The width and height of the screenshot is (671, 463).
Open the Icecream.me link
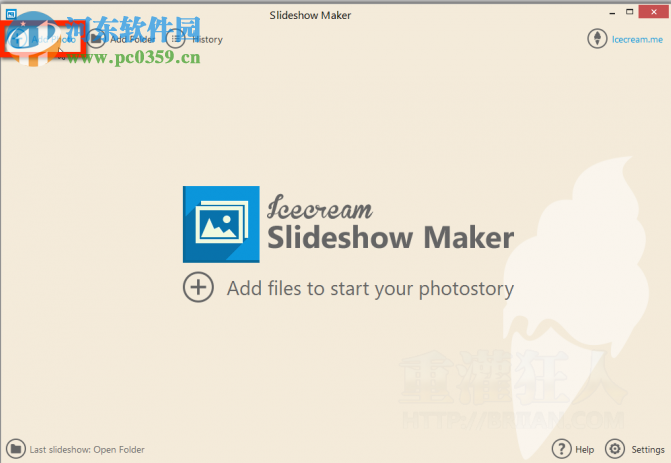[637, 39]
